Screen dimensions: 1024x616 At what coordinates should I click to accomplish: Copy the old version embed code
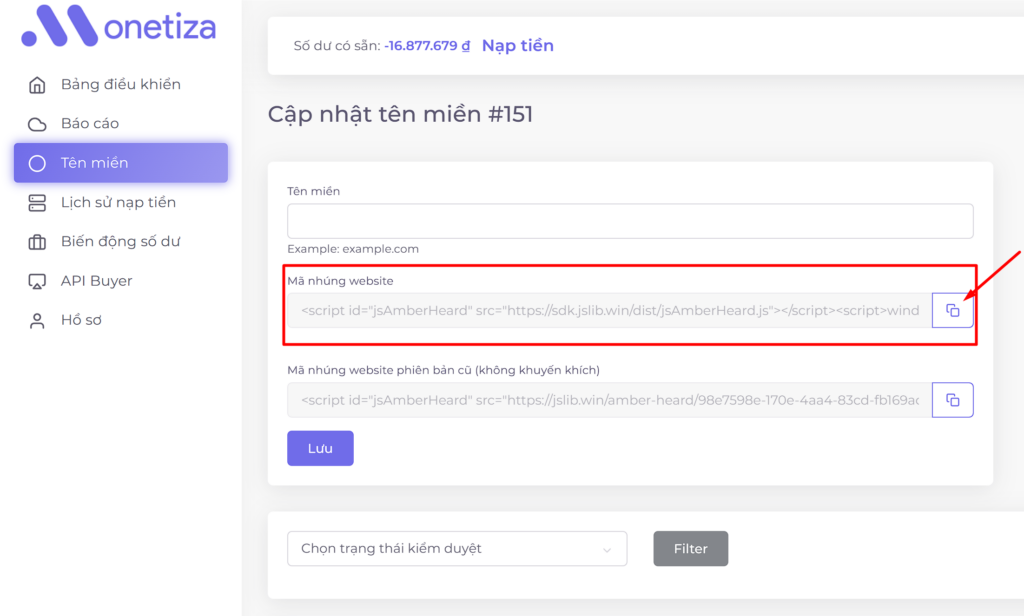click(x=952, y=400)
